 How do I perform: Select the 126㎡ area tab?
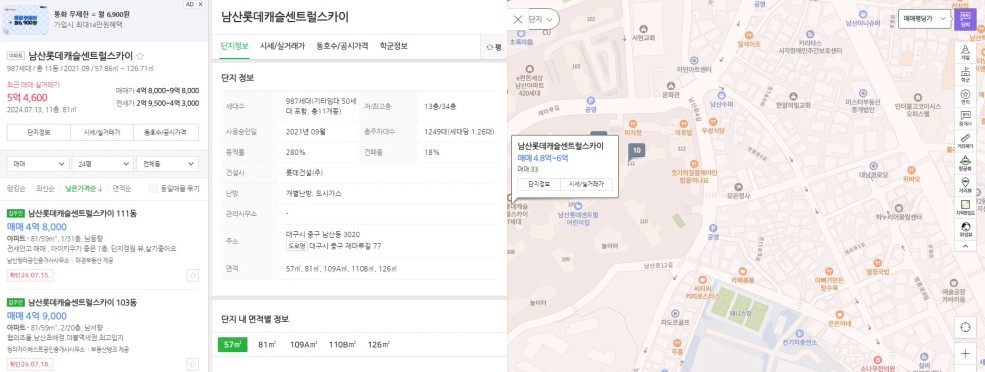(x=379, y=344)
